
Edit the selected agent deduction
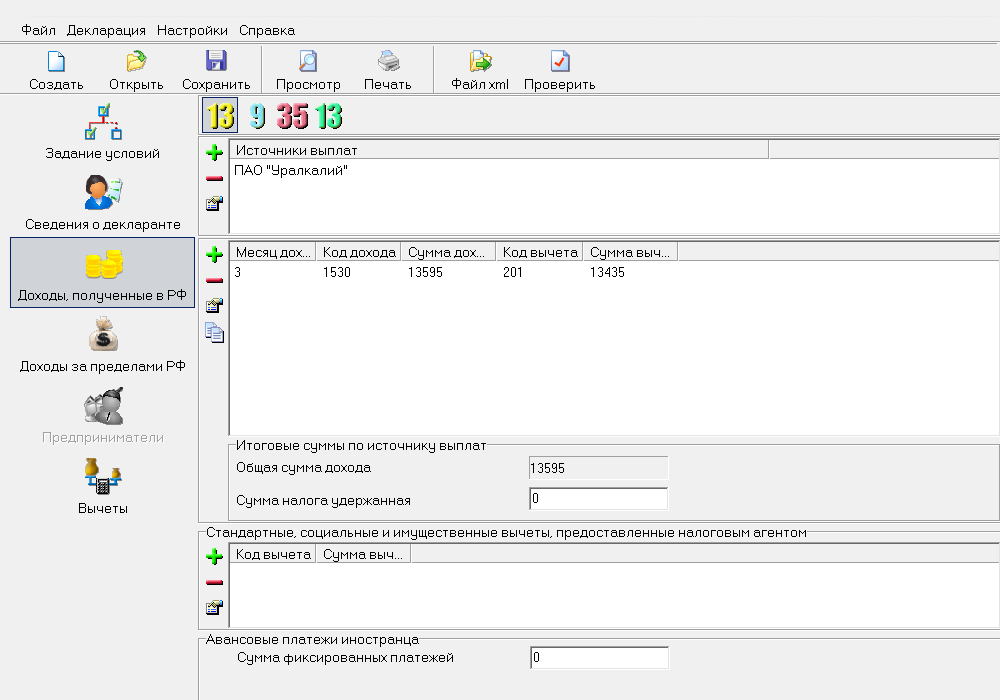click(x=214, y=608)
